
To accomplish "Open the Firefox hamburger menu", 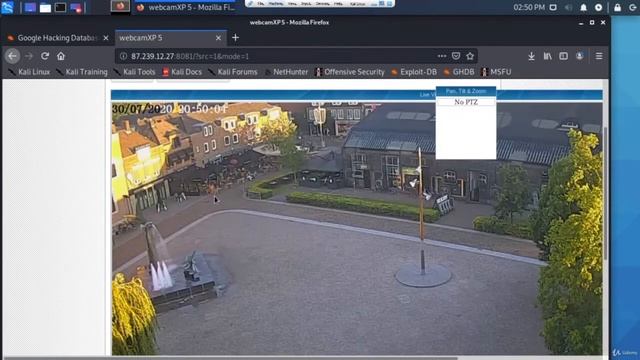I will (x=599, y=56).
